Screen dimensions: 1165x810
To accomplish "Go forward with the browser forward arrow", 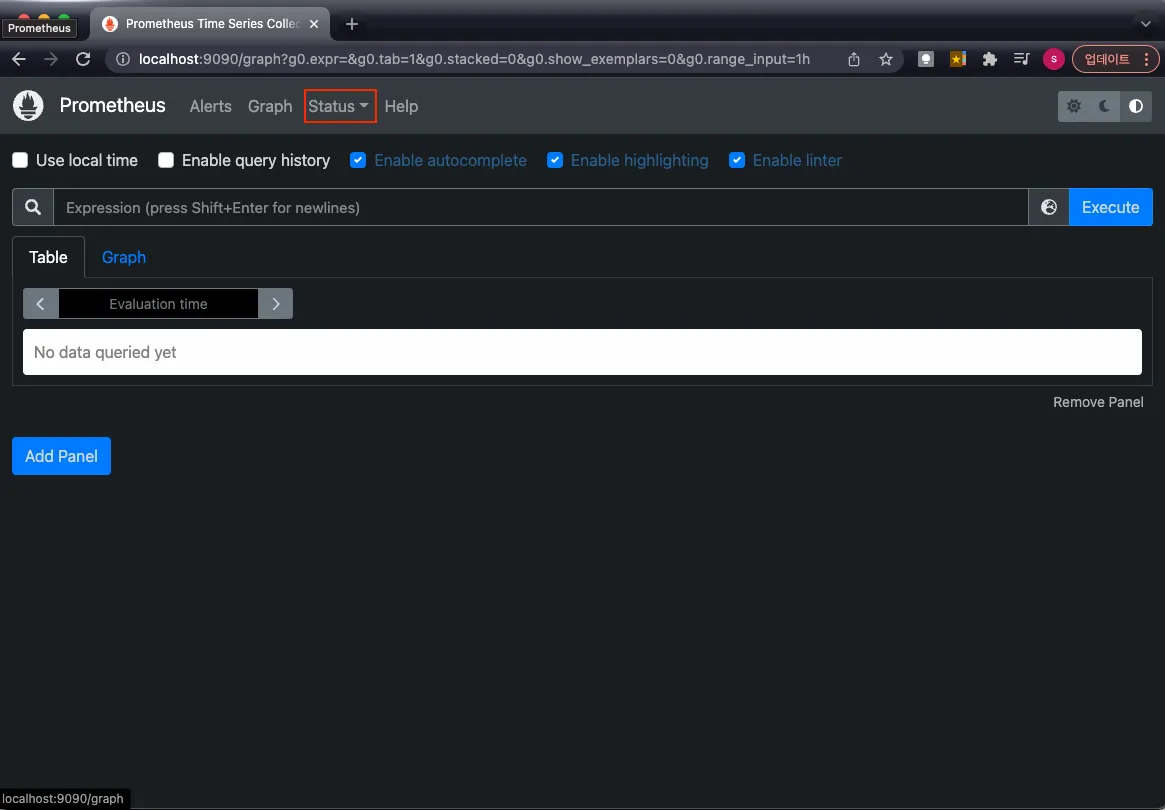I will click(51, 59).
